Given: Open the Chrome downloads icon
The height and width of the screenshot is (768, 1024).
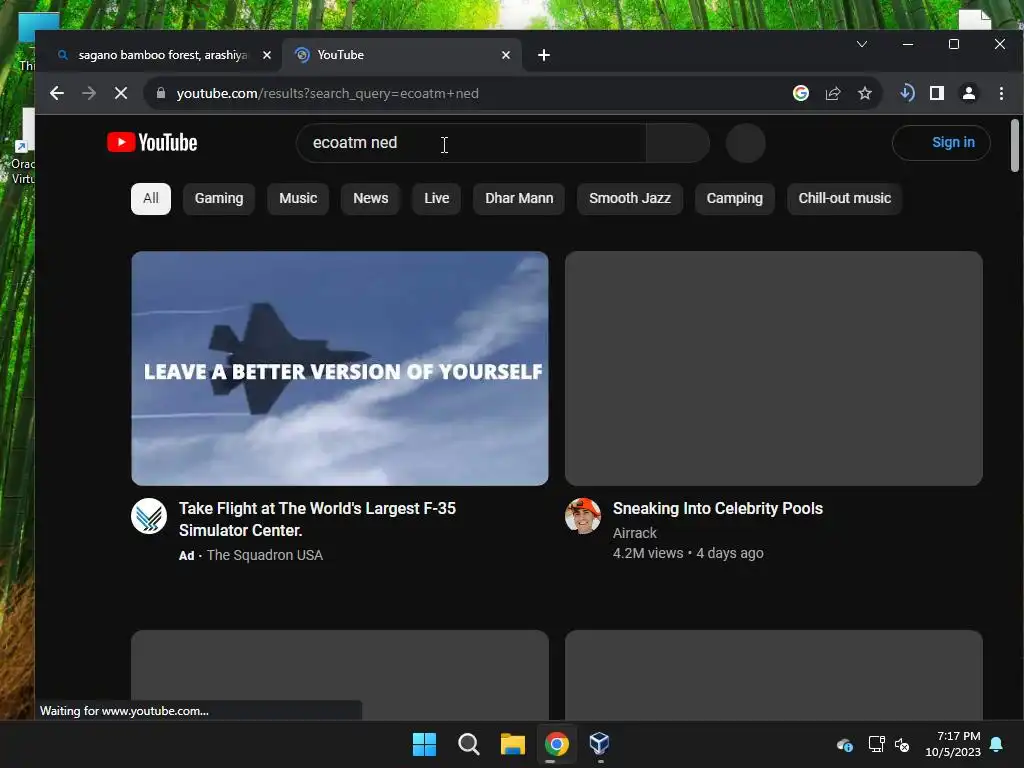Looking at the screenshot, I should [x=906, y=93].
